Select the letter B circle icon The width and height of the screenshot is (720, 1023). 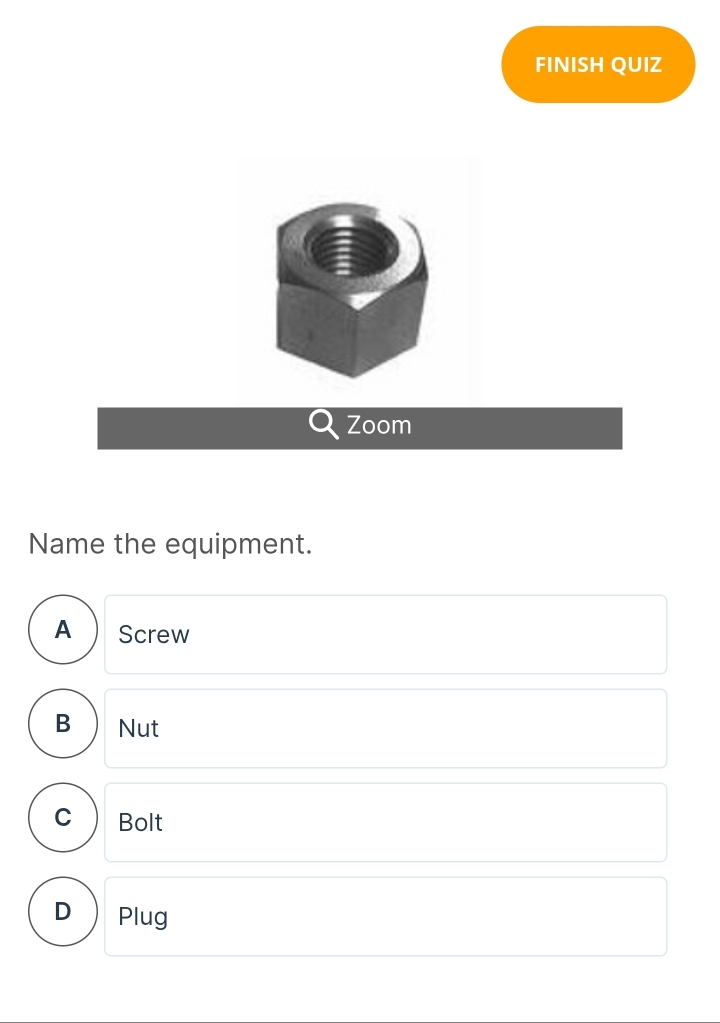coord(62,724)
